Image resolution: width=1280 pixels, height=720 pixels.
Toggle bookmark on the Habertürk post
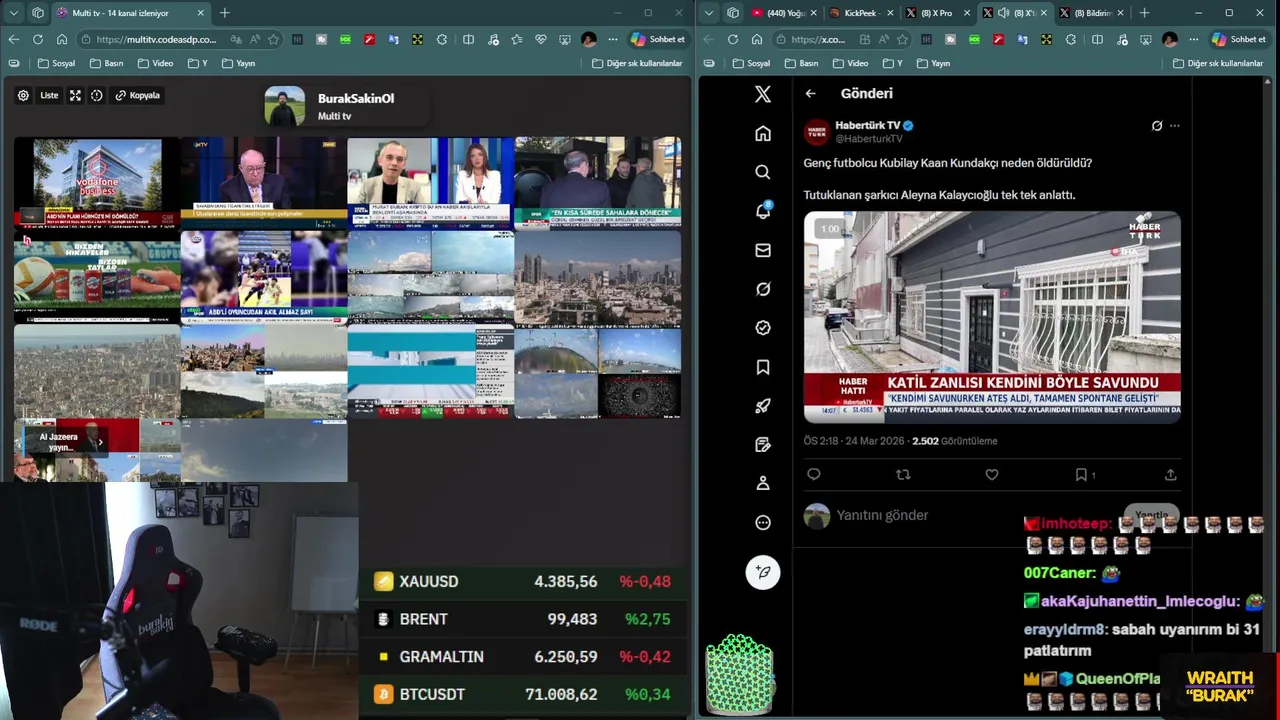1081,475
